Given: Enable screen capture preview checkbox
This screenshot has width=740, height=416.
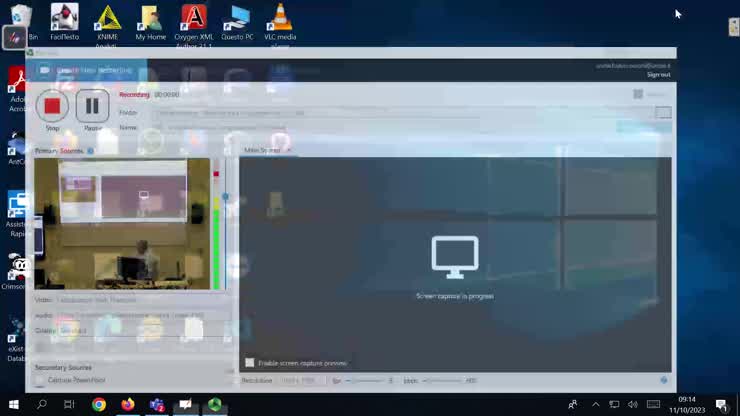Looking at the screenshot, I should pos(250,363).
